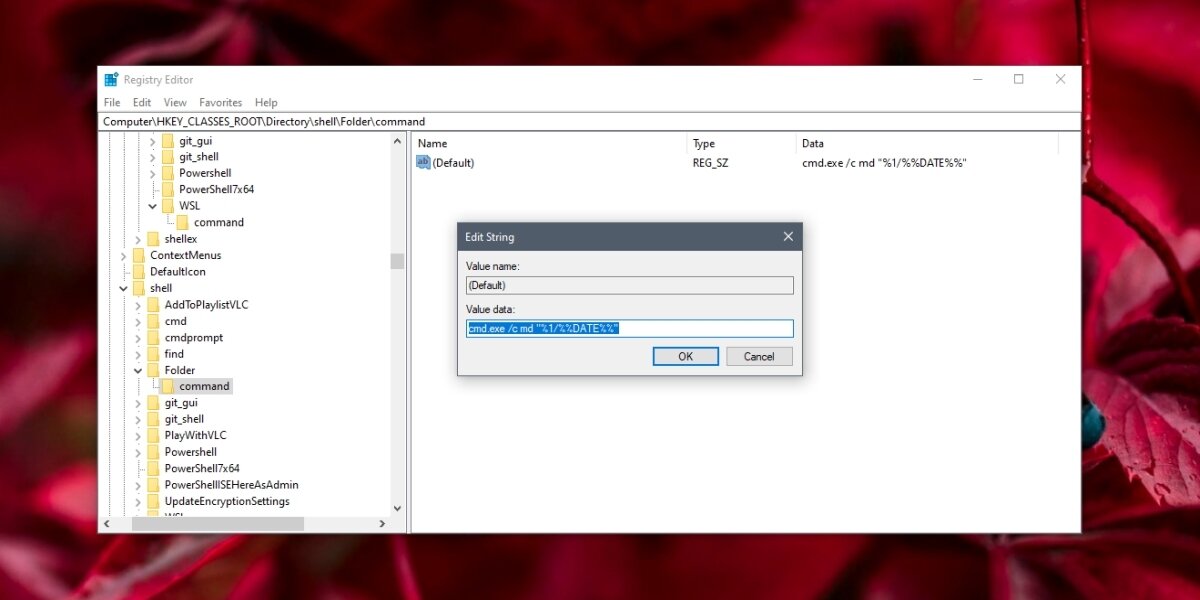Expand the PlayWithVLC key

click(x=138, y=435)
